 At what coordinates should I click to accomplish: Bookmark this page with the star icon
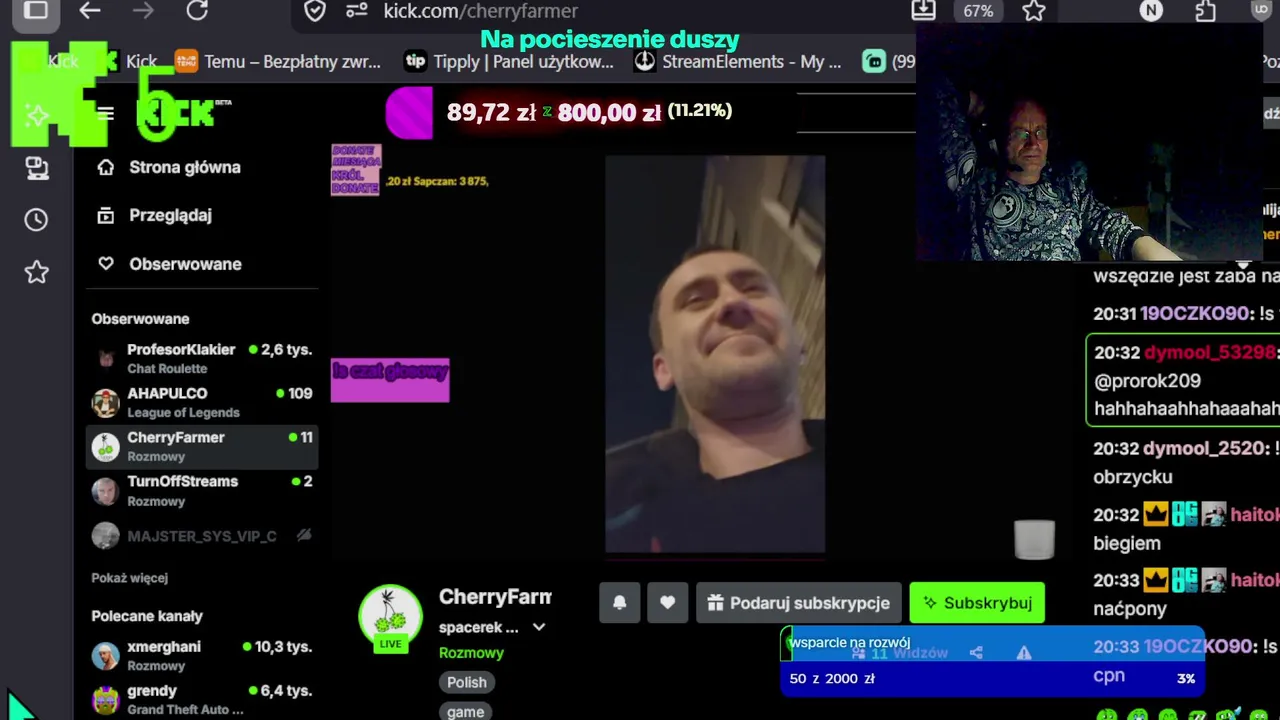1034,11
